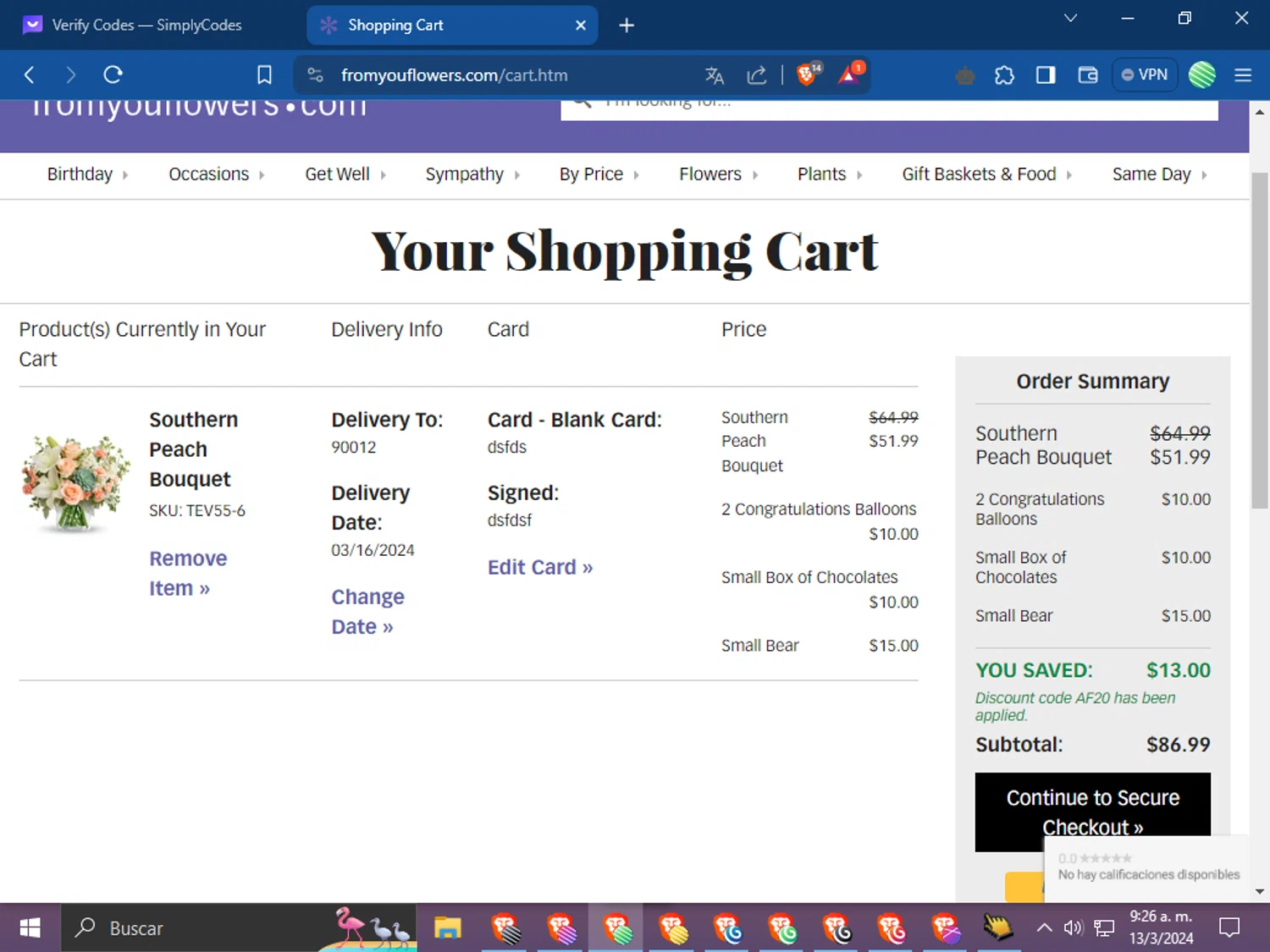The image size is (1270, 952).
Task: Open a new browser tab
Action: (x=627, y=25)
